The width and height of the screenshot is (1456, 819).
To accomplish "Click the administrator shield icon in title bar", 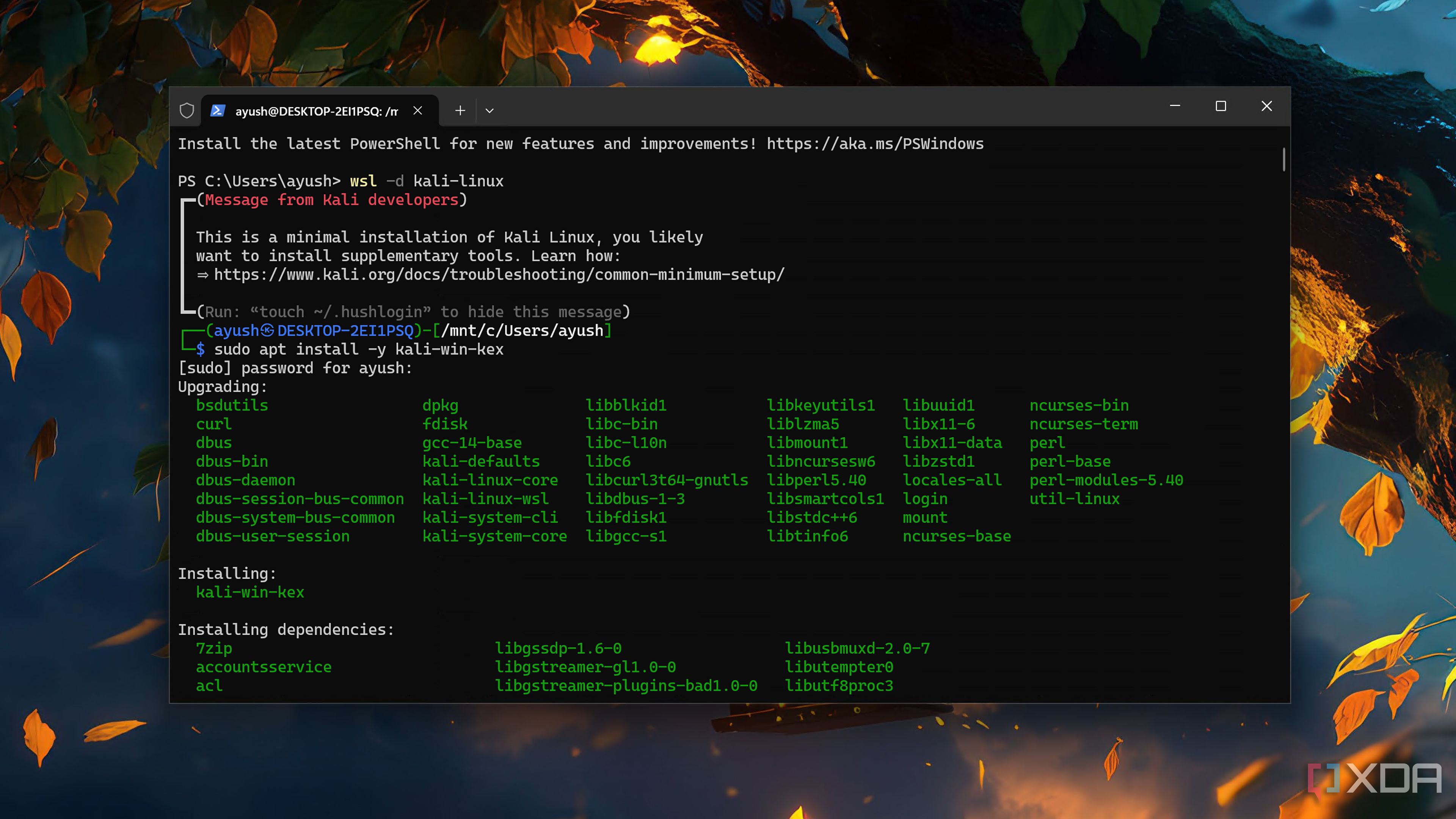I will [x=187, y=110].
